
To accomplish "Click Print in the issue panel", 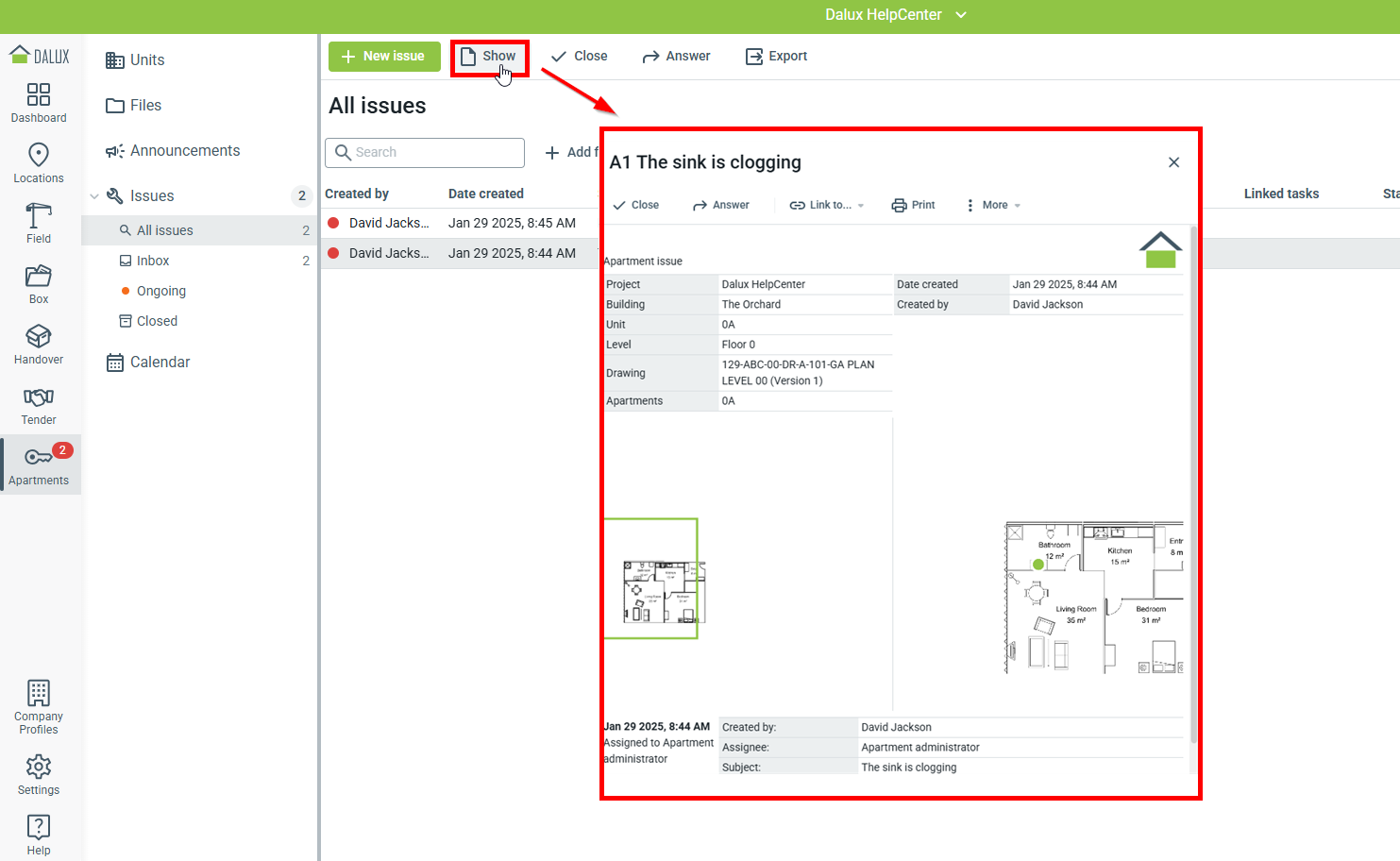I will [x=914, y=205].
